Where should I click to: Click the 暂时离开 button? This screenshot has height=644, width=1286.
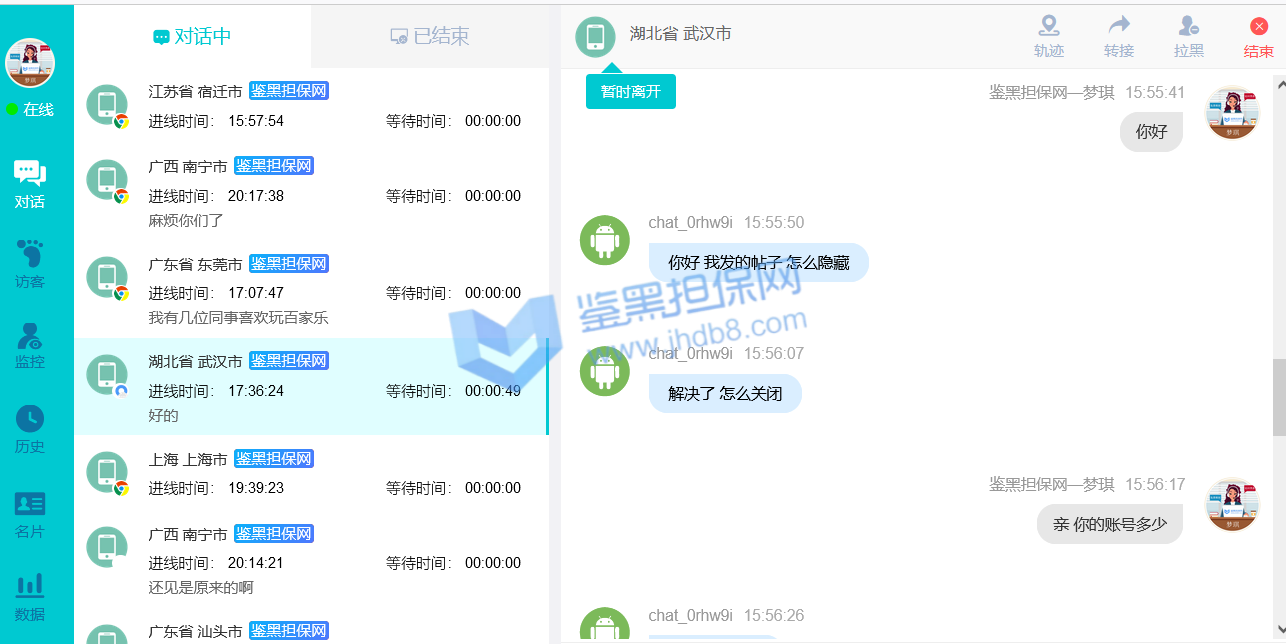(x=630, y=91)
